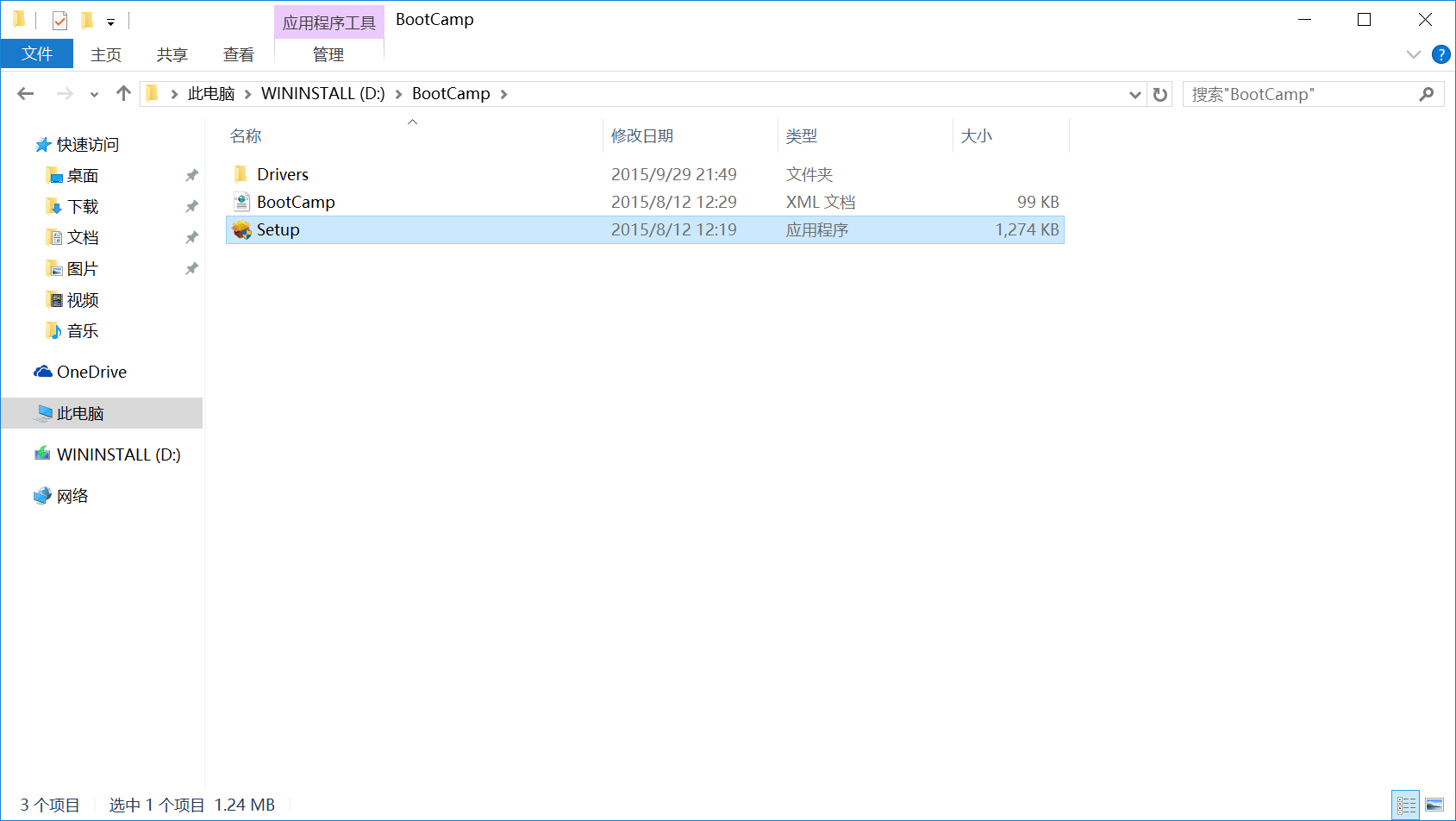Viewport: 1456px width, 821px height.
Task: Select the Setup application file
Action: (278, 230)
